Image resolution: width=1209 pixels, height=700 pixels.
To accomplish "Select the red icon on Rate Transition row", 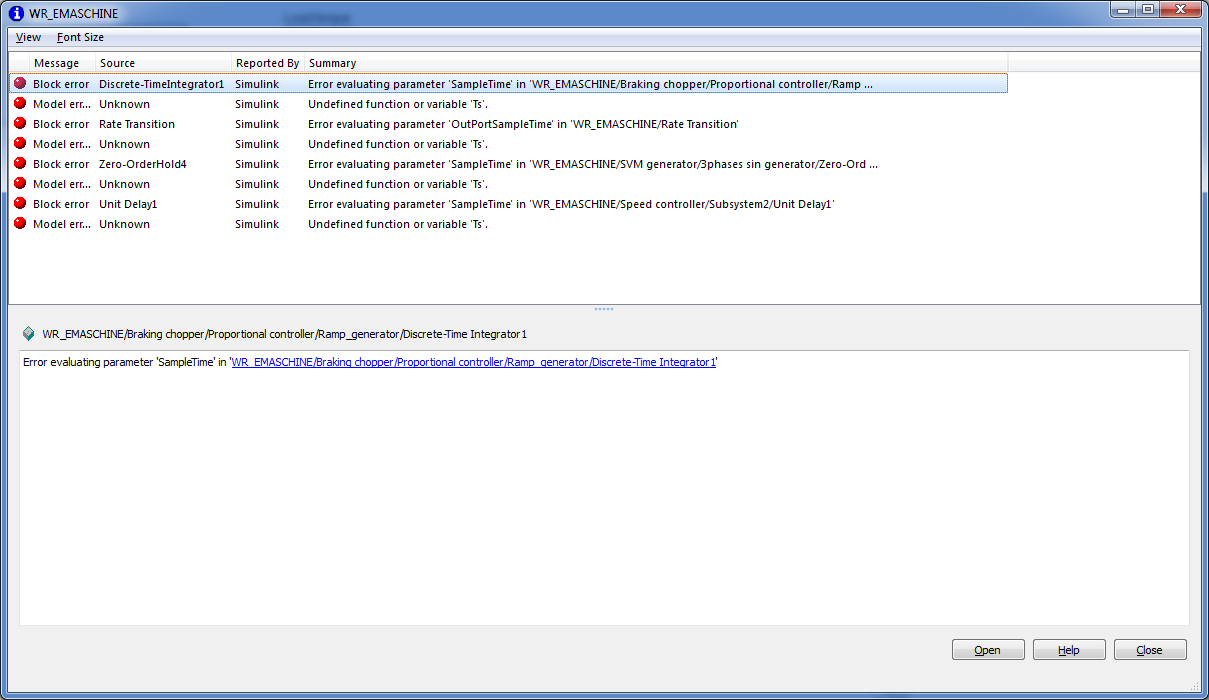I will tap(20, 124).
